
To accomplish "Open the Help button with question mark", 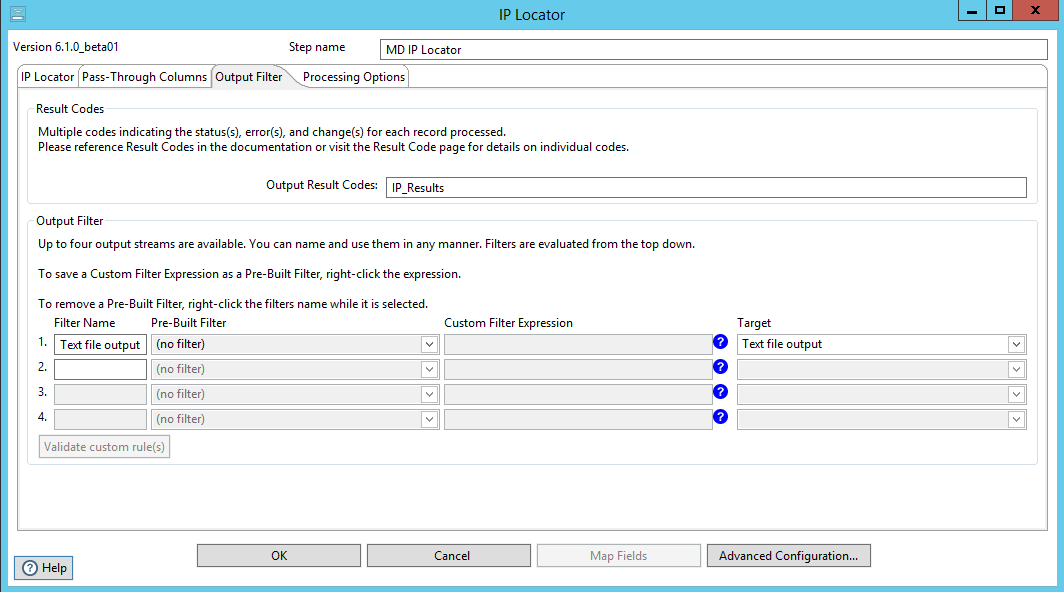I will (43, 567).
